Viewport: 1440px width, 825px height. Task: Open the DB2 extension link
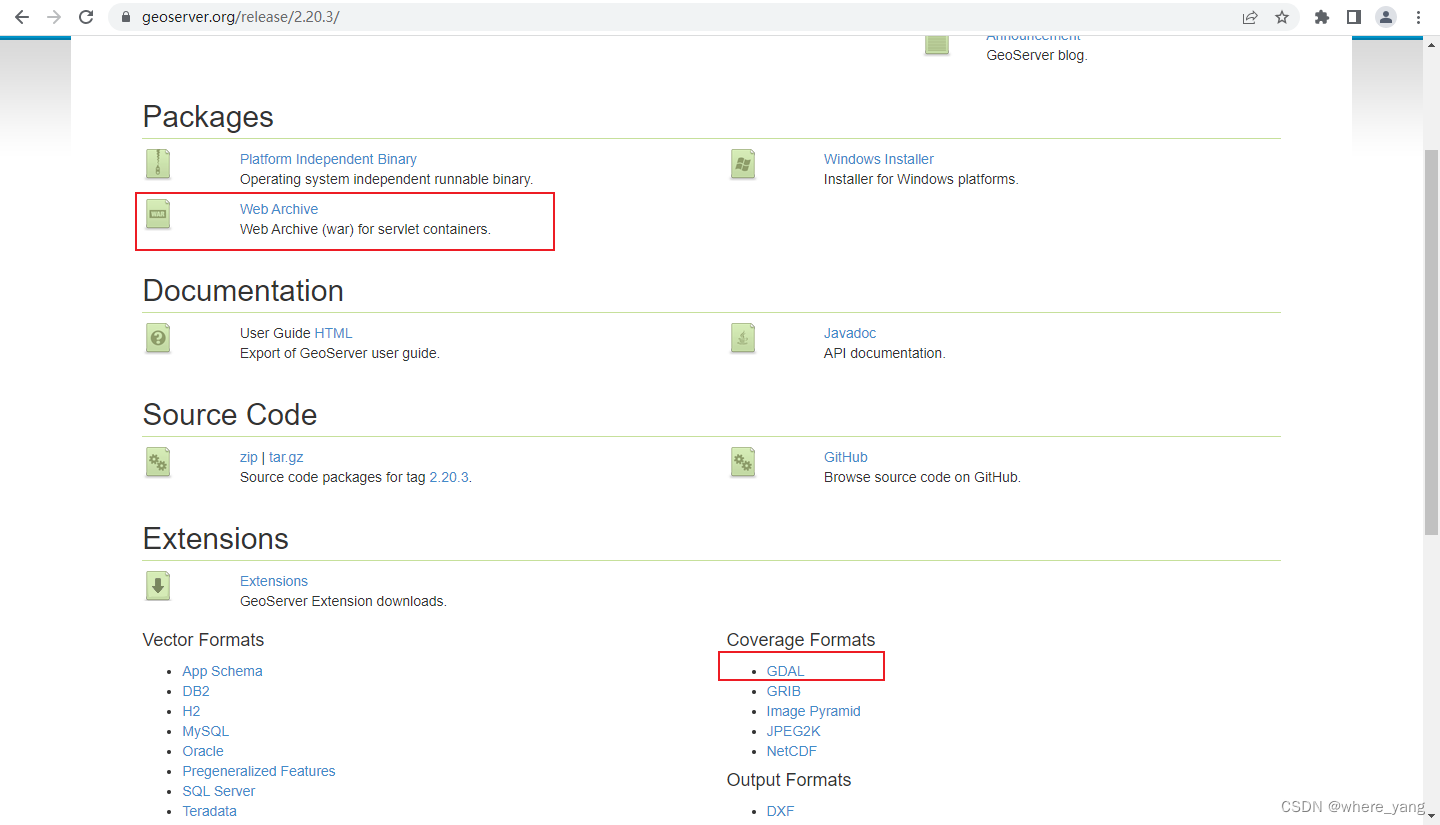tap(196, 691)
